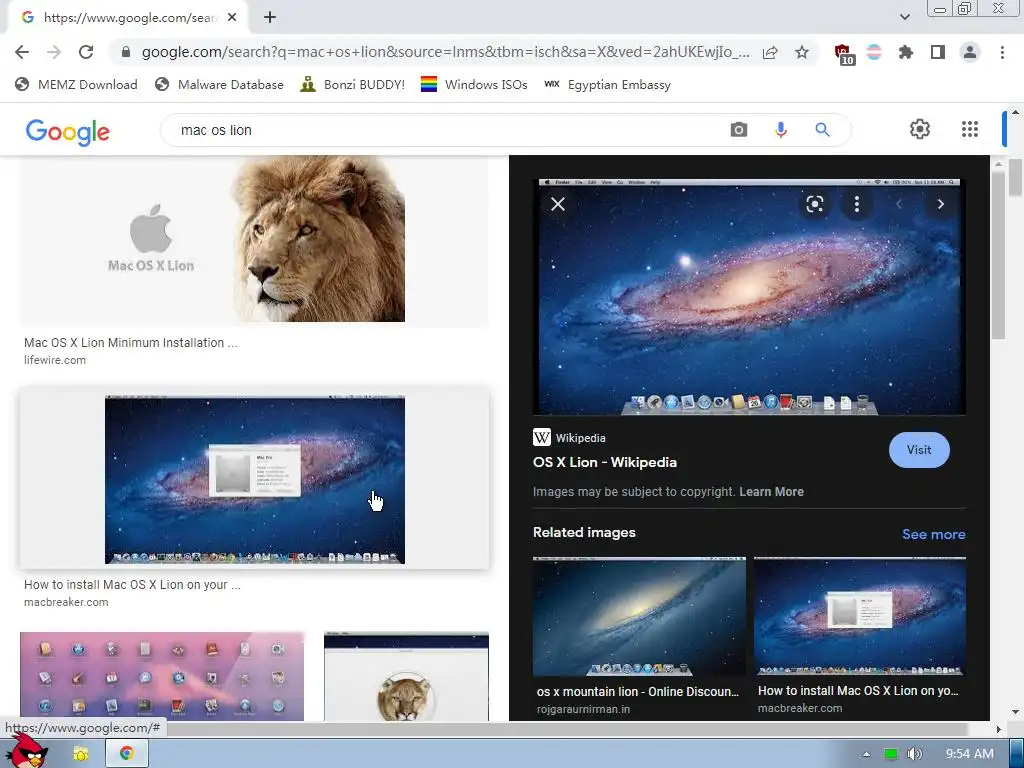
Task: Open Bonzi BUDDY! bookmark
Action: pos(353,85)
